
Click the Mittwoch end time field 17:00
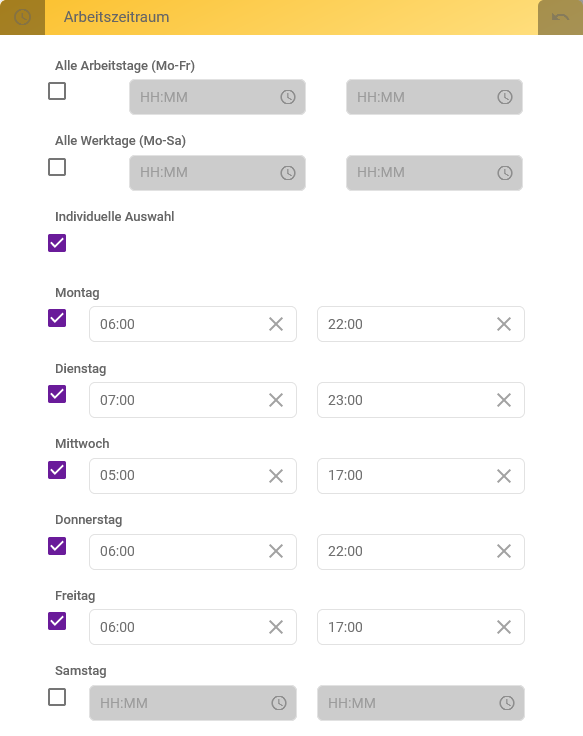[x=421, y=476]
